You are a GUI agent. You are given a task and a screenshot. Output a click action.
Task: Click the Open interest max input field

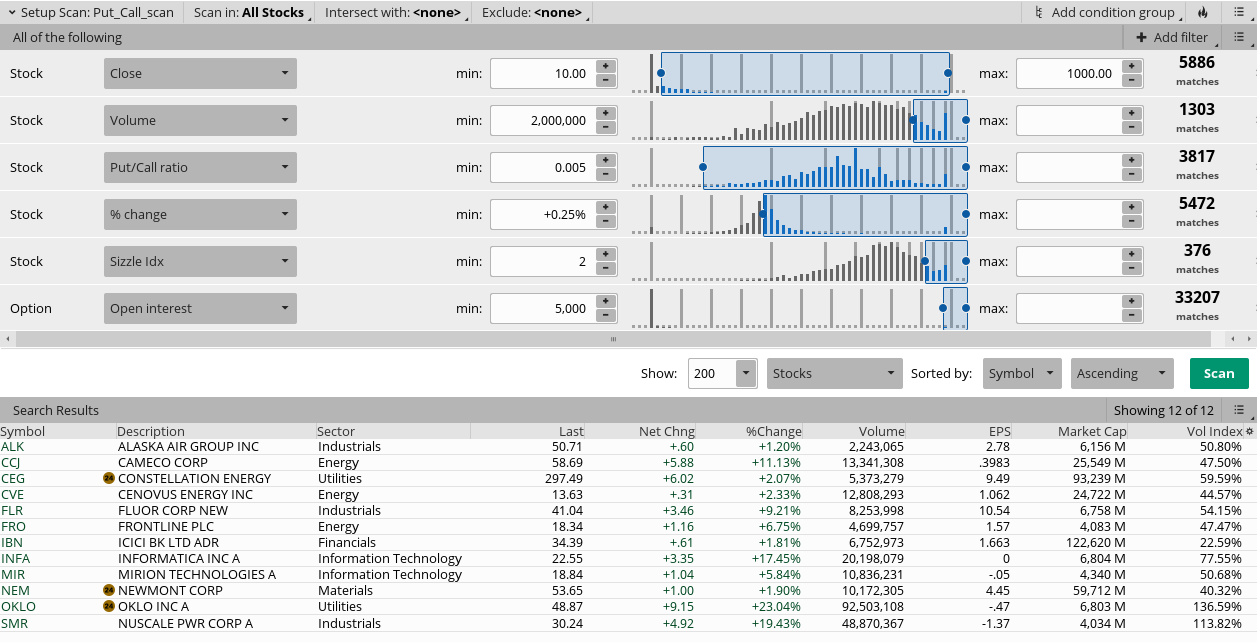pos(1068,308)
